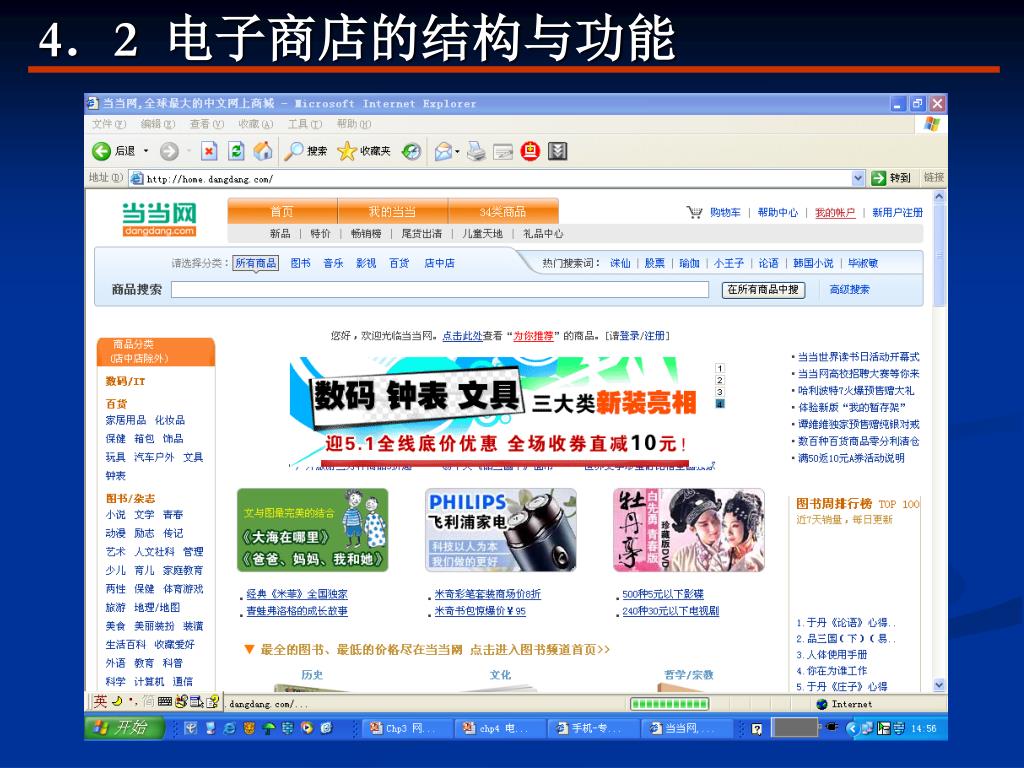This screenshot has height=768, width=1024.
Task: Click the 500种5元以下影碟 link
Action: pyautogui.click(x=663, y=594)
